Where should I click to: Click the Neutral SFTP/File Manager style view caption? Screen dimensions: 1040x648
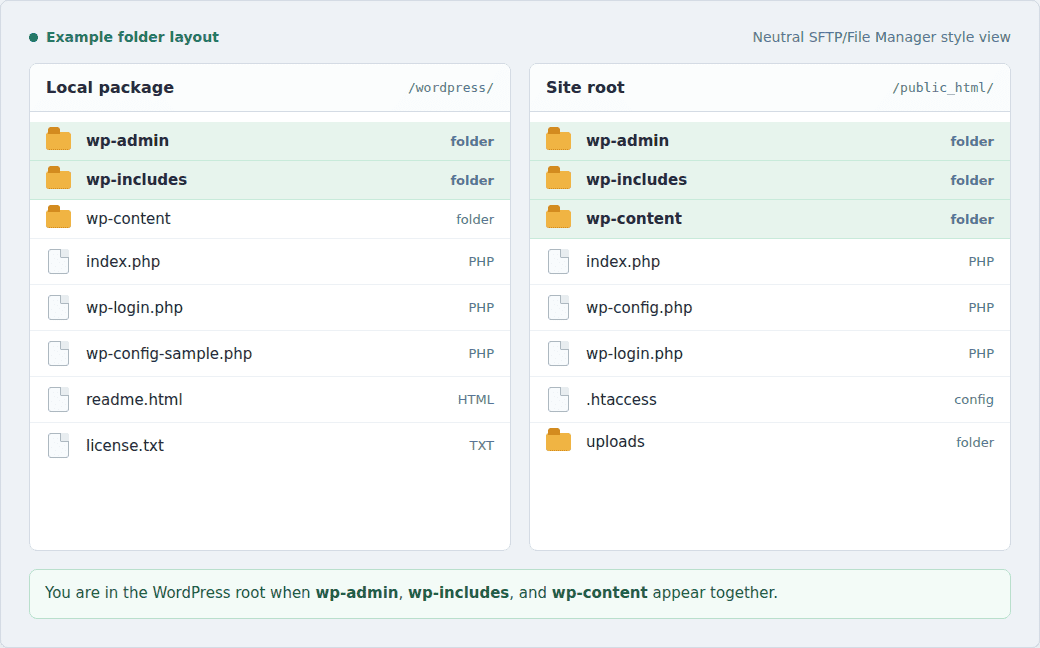coord(881,37)
